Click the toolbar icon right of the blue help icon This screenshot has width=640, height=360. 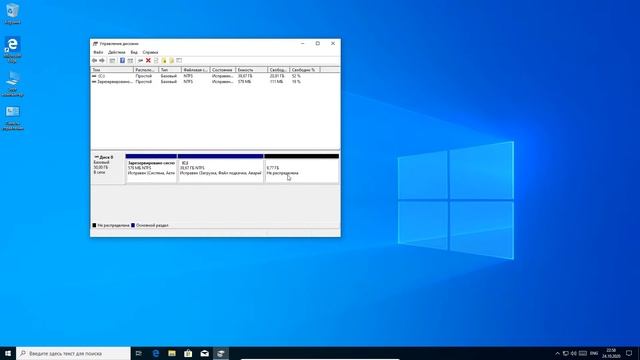130,60
